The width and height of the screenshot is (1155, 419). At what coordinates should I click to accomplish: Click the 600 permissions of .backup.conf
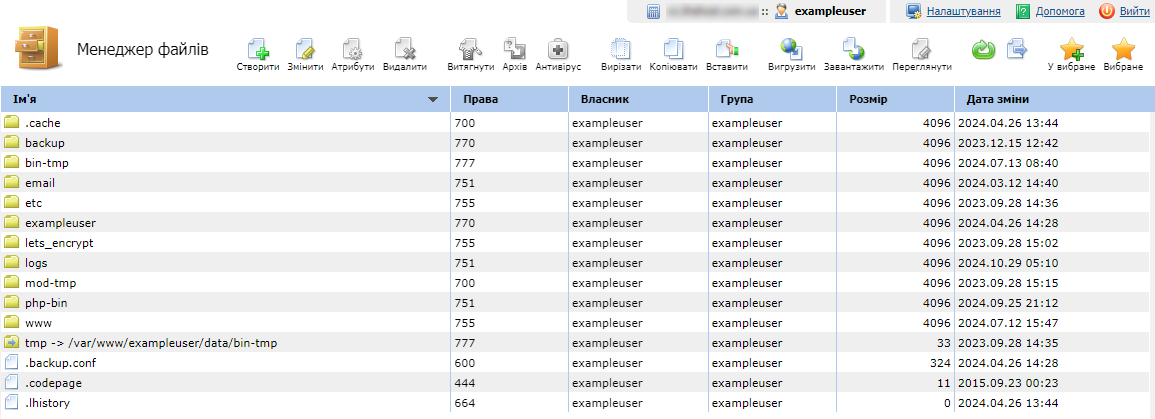coord(465,362)
